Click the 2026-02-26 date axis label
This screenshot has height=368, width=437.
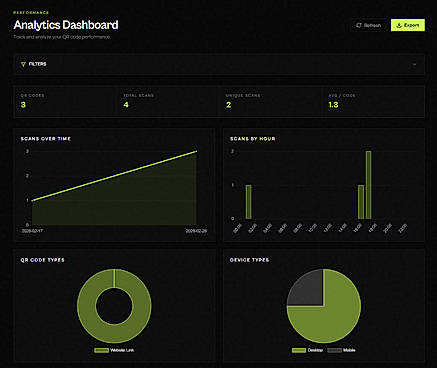click(196, 231)
